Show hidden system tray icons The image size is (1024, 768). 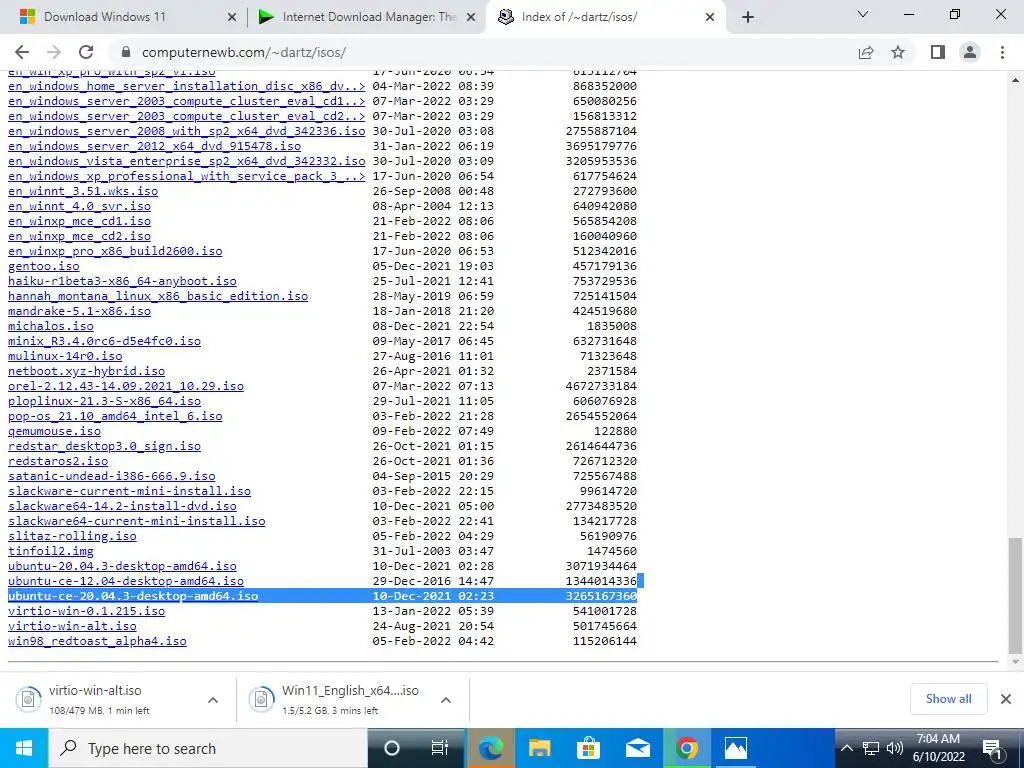[x=846, y=748]
